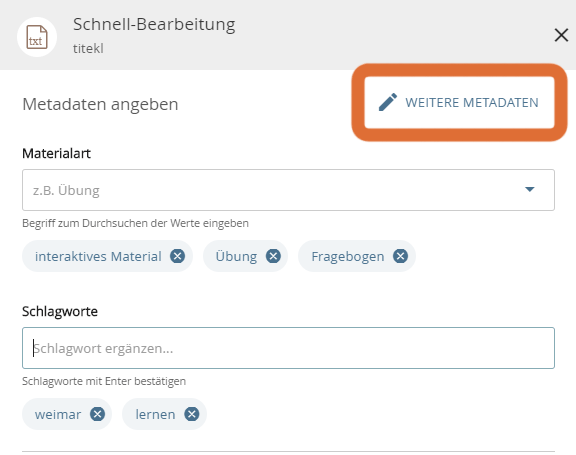
Task: Click the txt file icon in header
Action: (37, 37)
